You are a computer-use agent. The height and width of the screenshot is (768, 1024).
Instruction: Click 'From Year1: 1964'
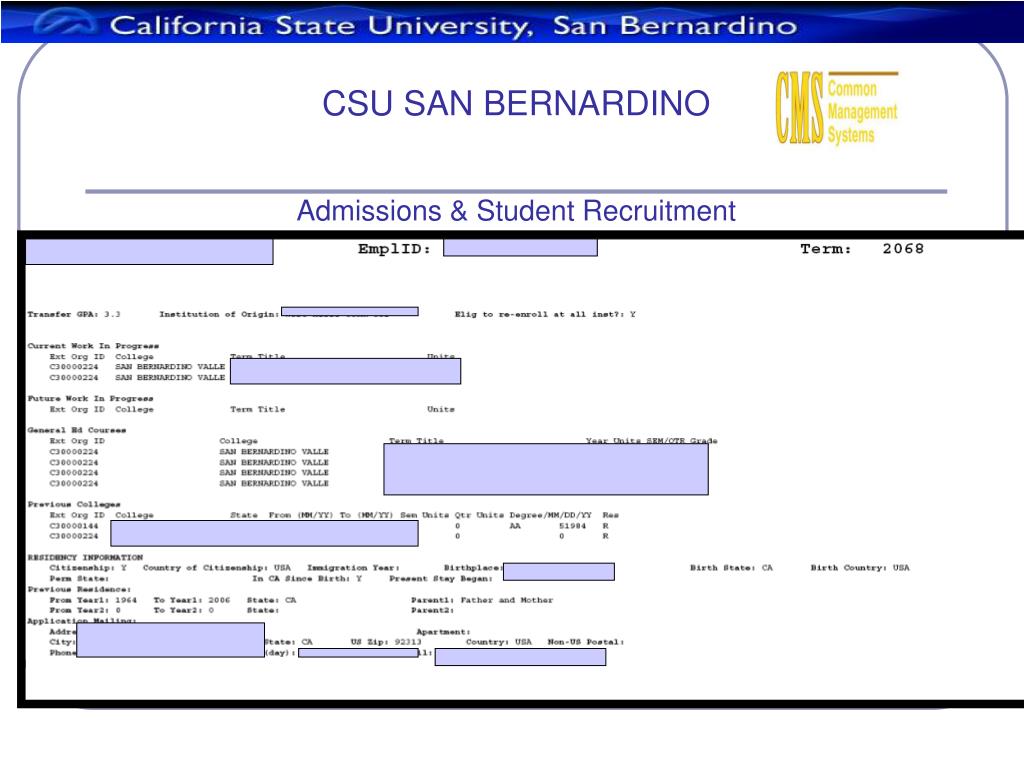(93, 600)
